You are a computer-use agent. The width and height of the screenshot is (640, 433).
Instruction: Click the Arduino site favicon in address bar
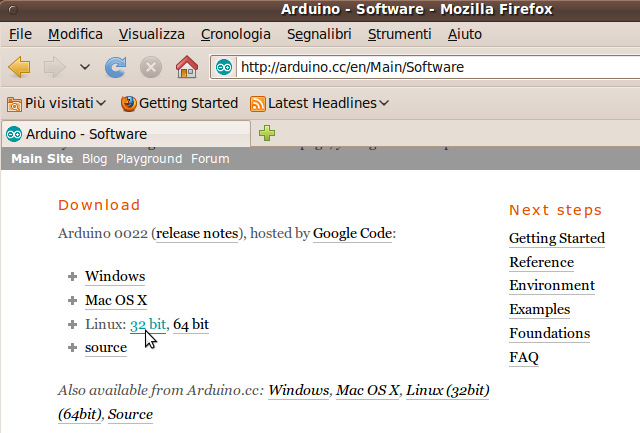pos(225,68)
